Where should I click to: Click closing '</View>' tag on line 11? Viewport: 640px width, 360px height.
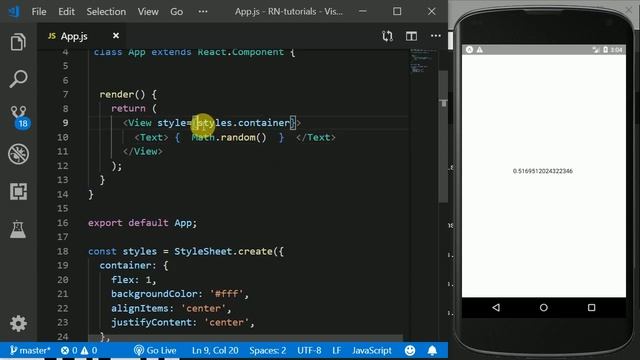tap(143, 151)
